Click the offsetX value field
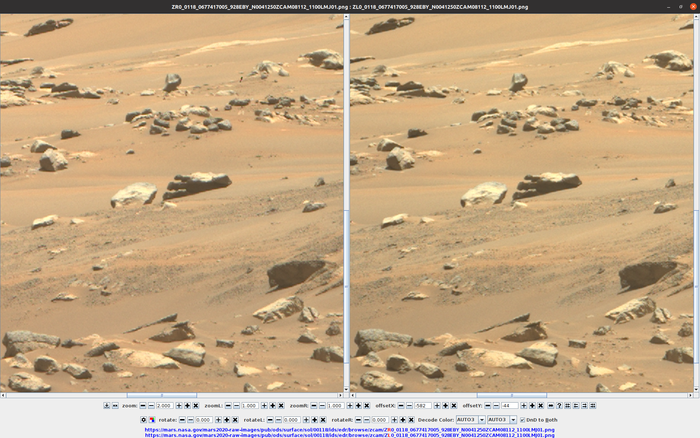This screenshot has width=700, height=438. point(422,405)
